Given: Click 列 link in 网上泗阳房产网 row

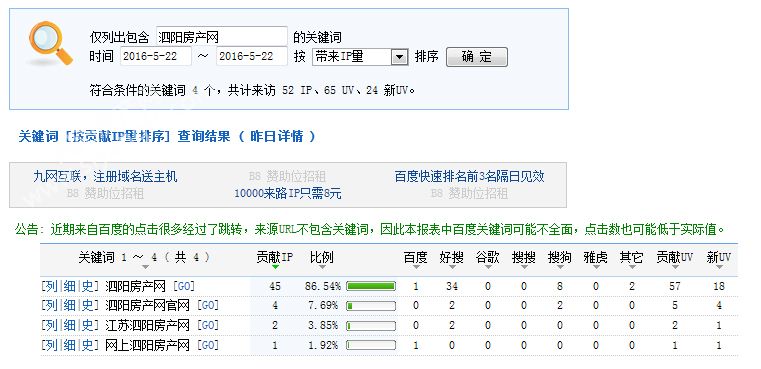Looking at the screenshot, I should coord(50,346).
